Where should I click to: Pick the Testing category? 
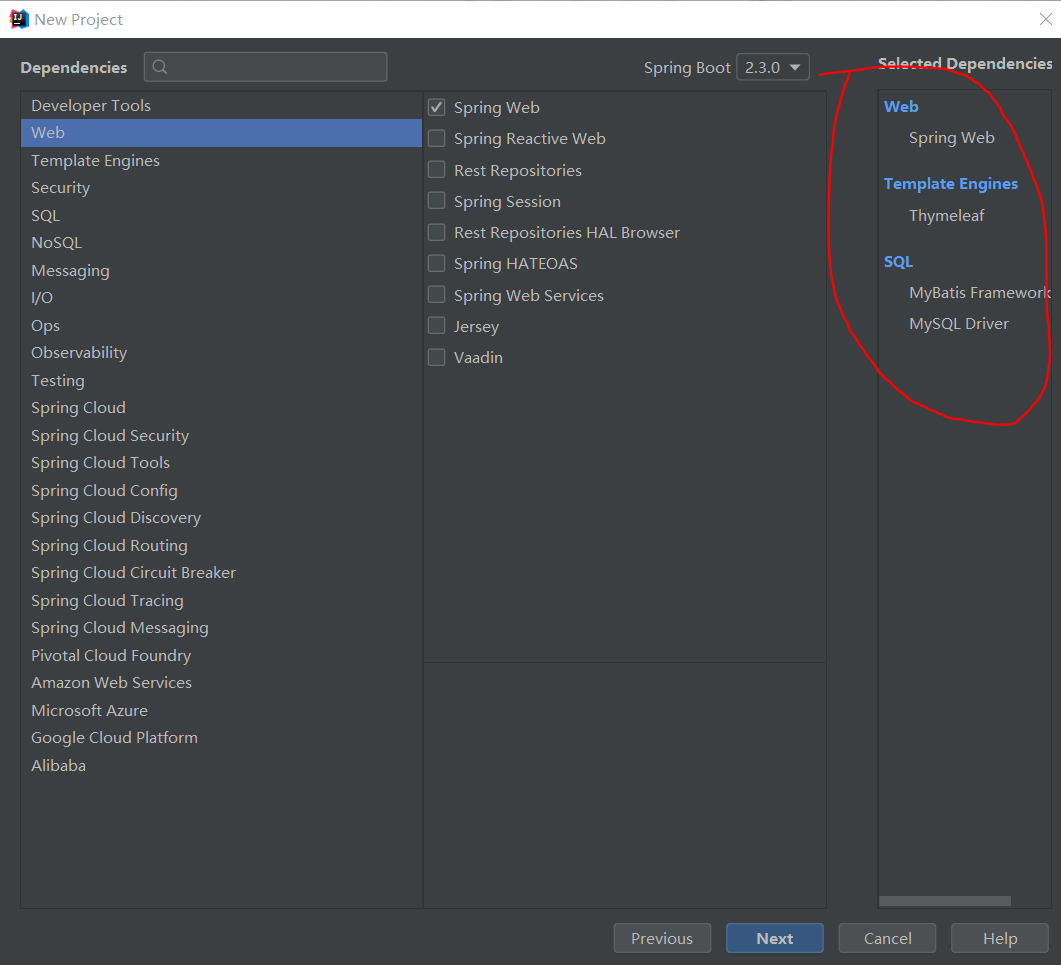(221, 380)
